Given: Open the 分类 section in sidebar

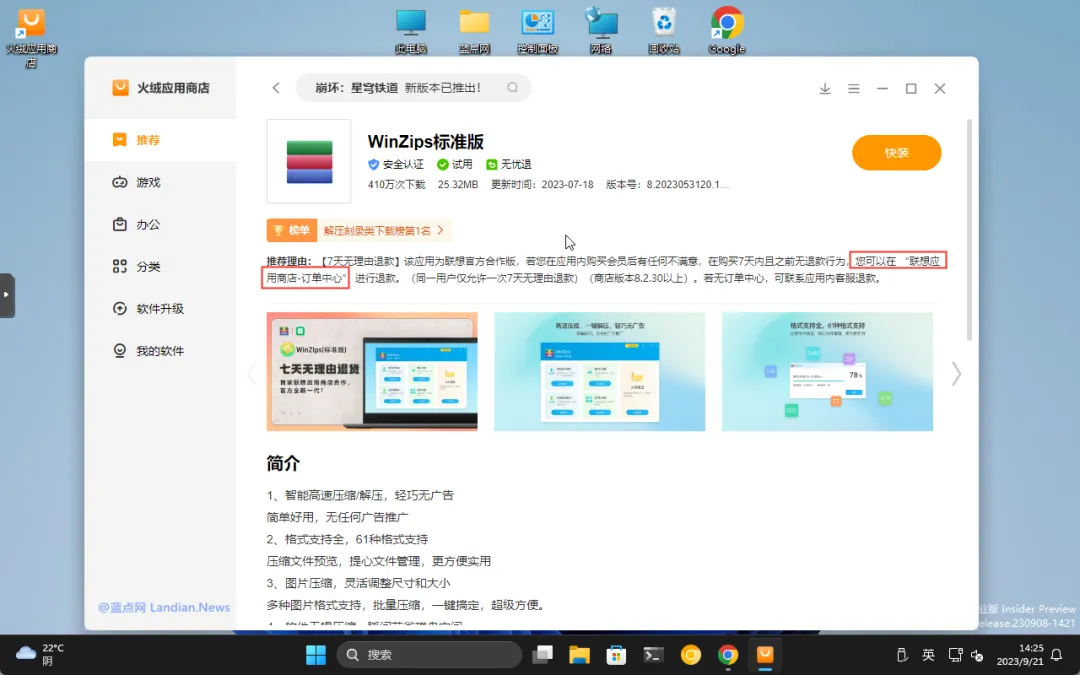Looking at the screenshot, I should (x=160, y=267).
